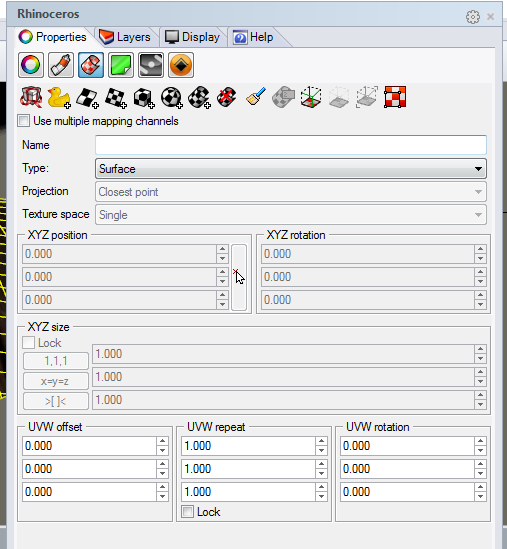The image size is (507, 549).
Task: Decrease the third UVW rotation value with down arrow
Action: click(480, 496)
